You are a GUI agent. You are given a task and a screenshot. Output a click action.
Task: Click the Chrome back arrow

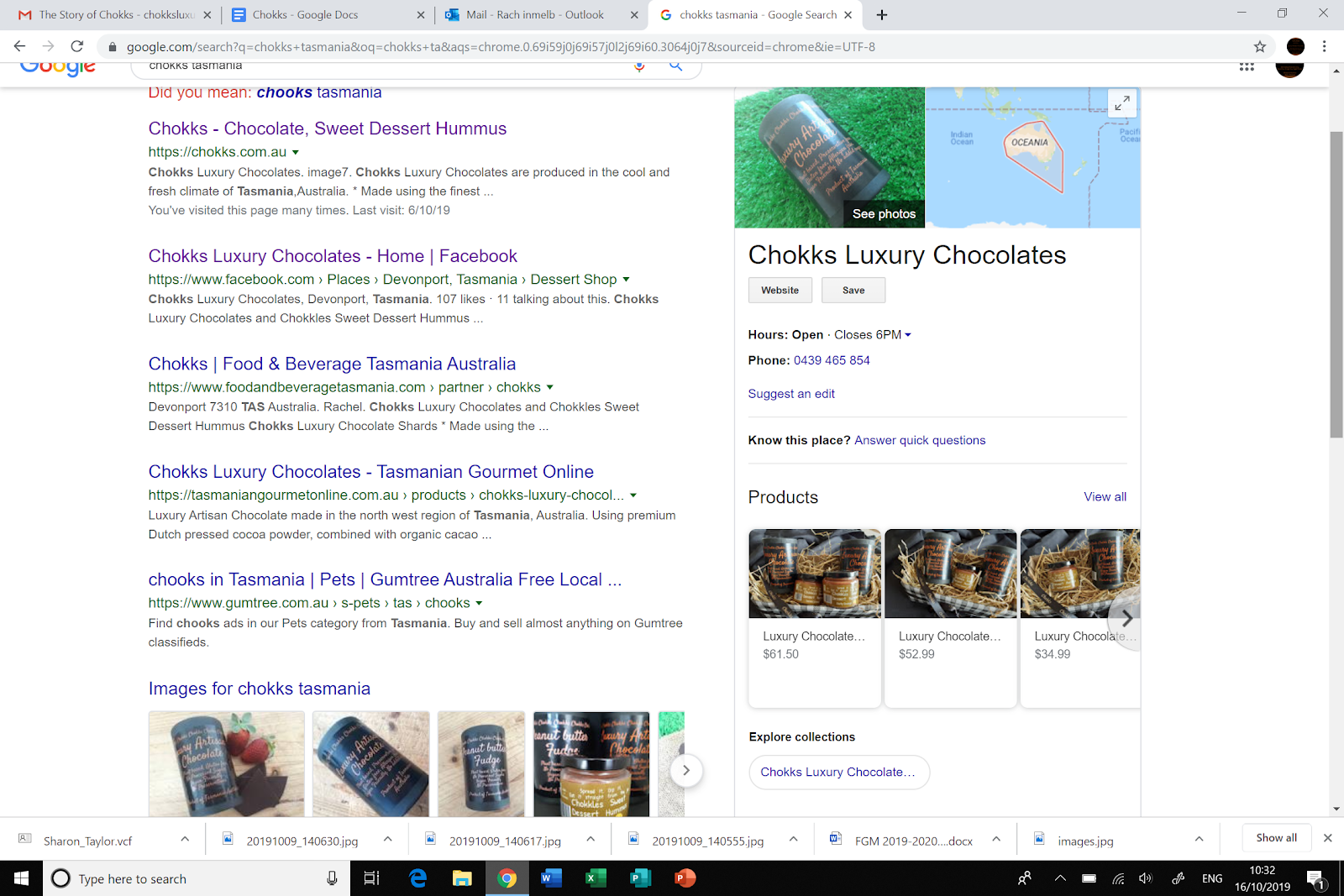[19, 47]
